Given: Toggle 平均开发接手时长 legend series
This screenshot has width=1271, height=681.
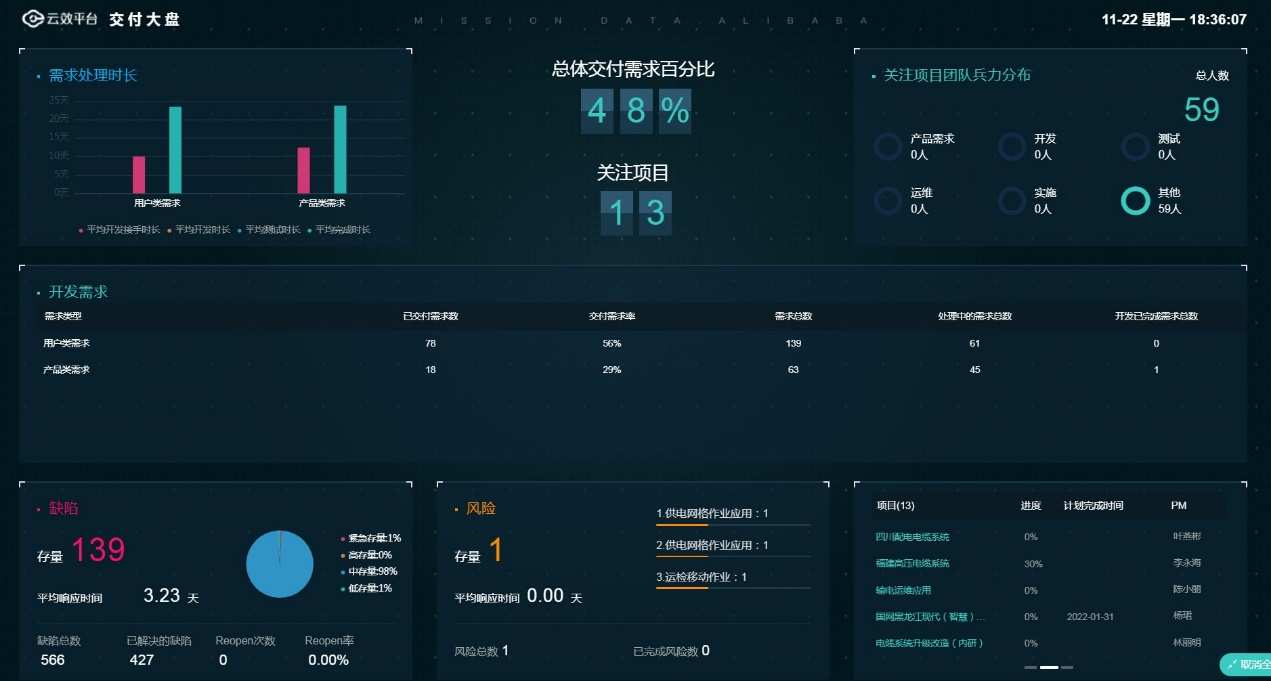Looking at the screenshot, I should 120,230.
